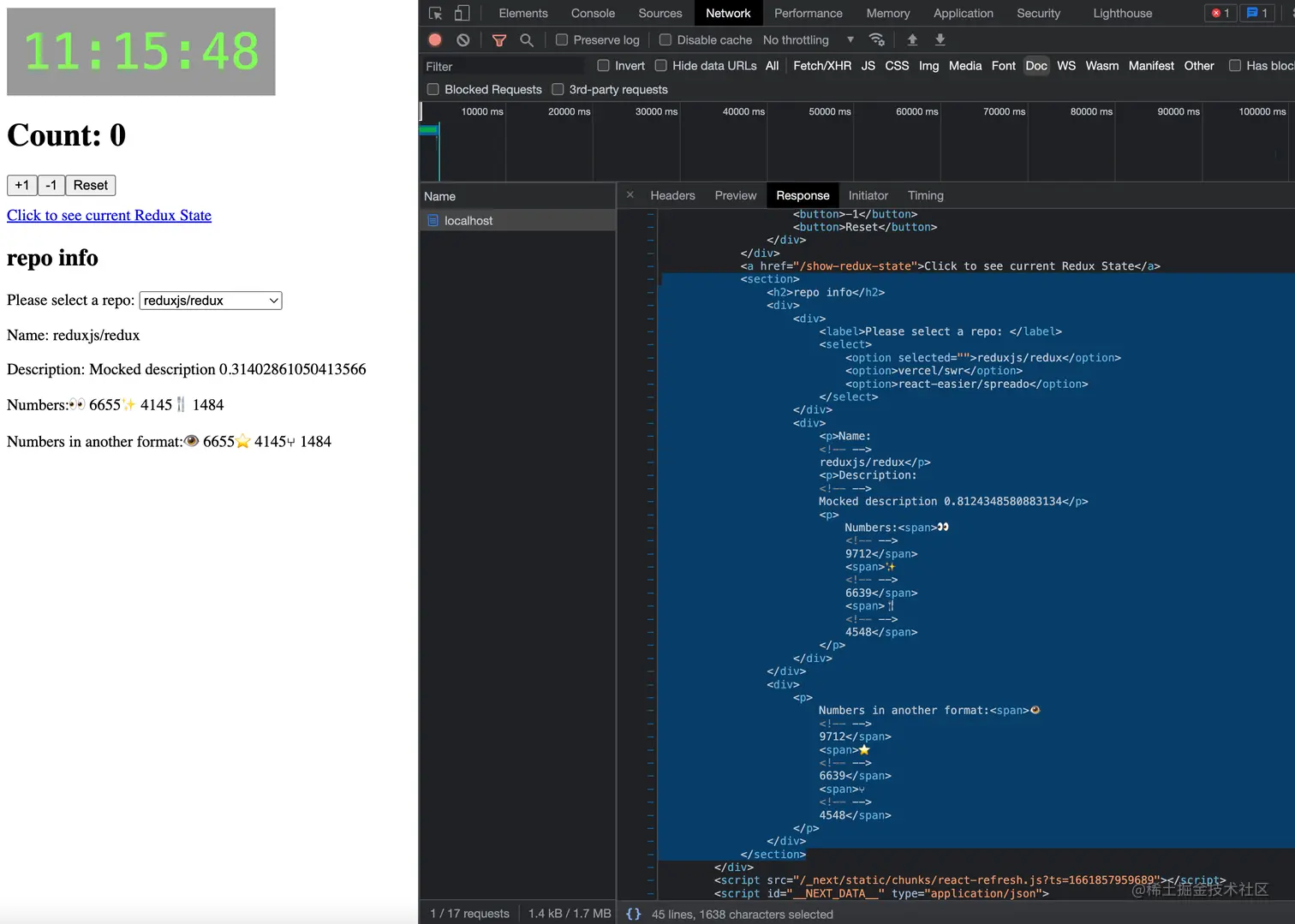Enable the Disable cache checkbox
The width and height of the screenshot is (1295, 924).
point(665,40)
